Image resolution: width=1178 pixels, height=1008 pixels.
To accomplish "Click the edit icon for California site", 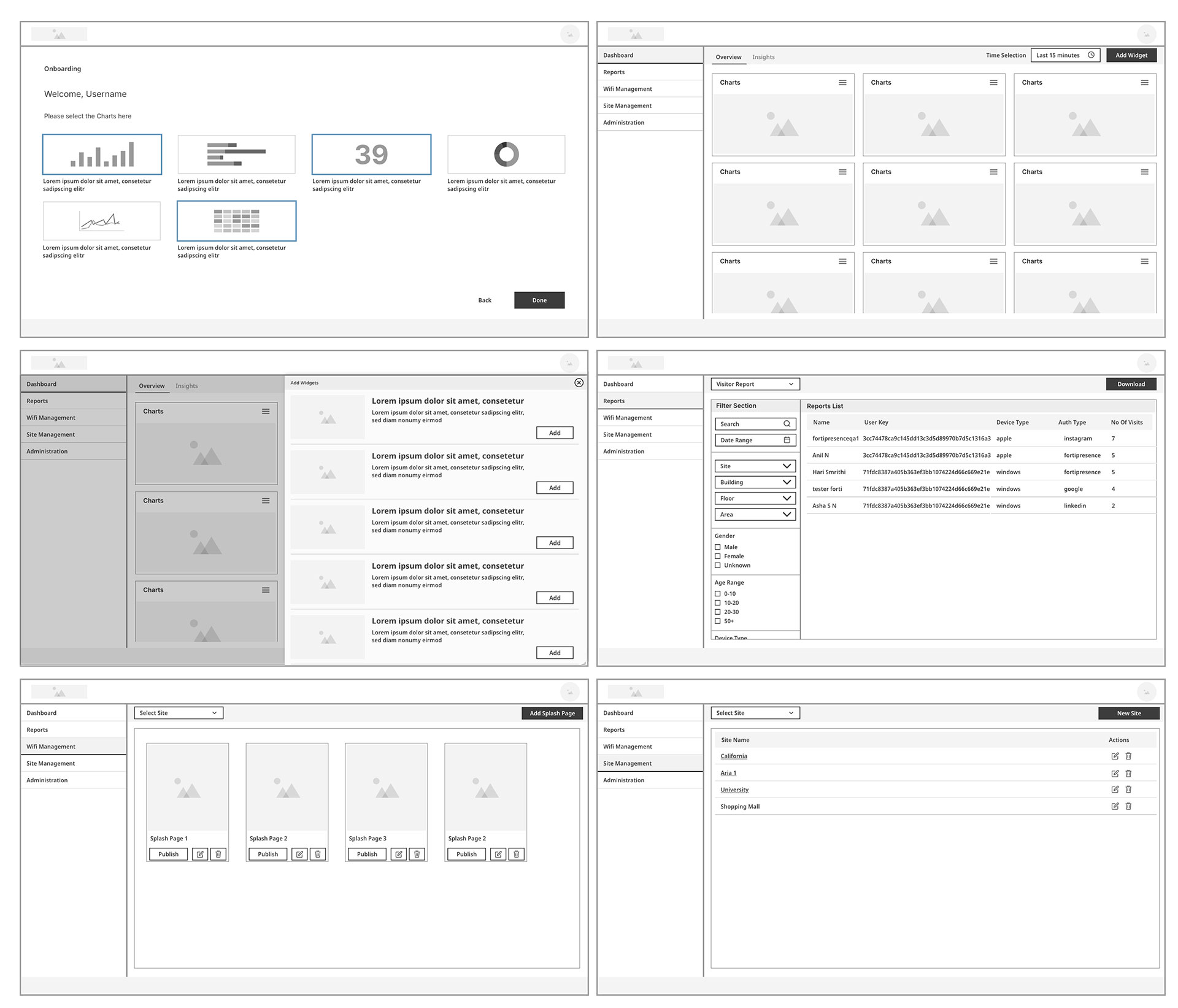I will click(x=1115, y=756).
